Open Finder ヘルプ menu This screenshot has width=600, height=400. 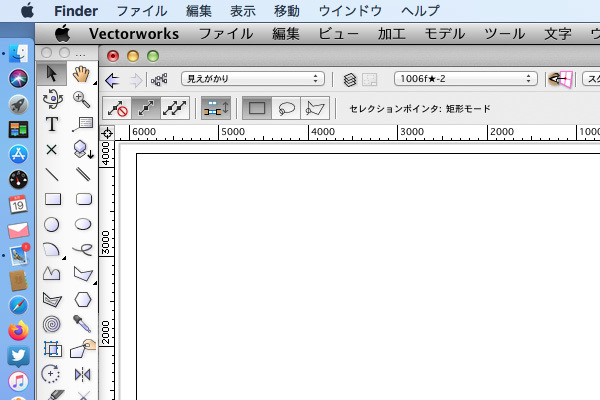[x=421, y=11]
